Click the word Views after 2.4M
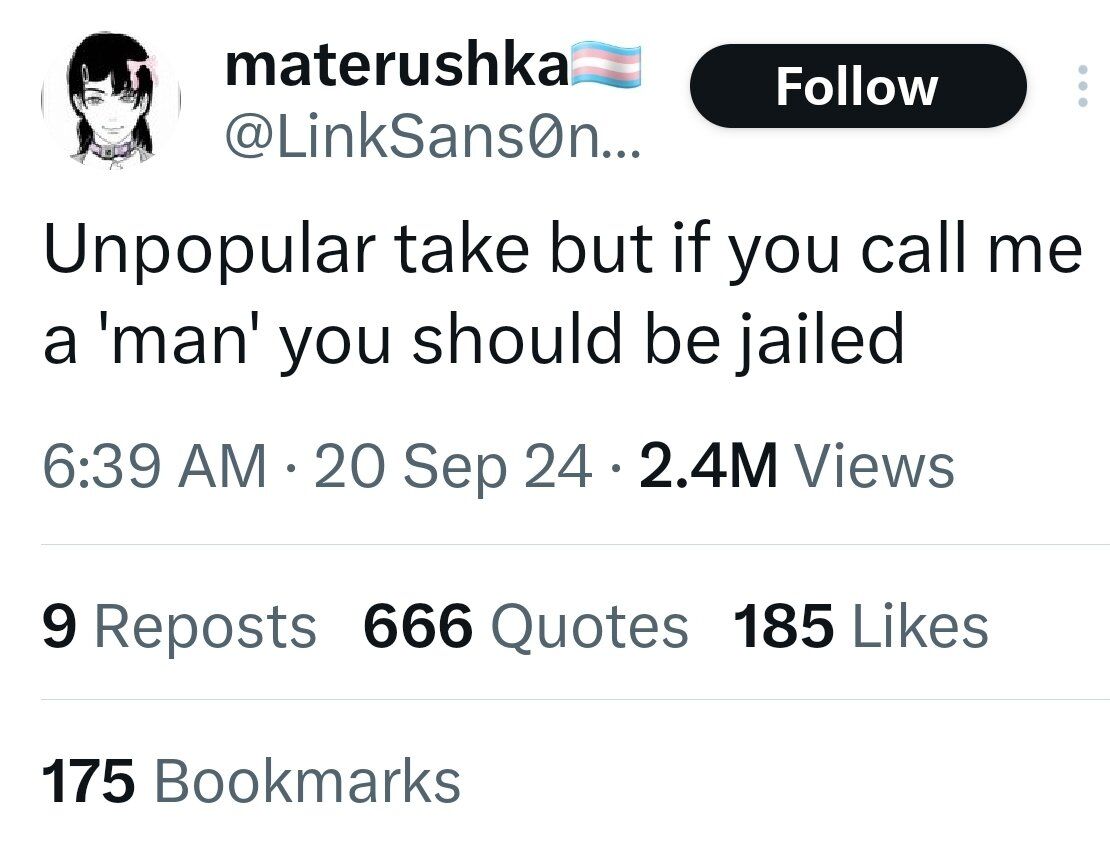1110x849 pixels. coord(876,465)
